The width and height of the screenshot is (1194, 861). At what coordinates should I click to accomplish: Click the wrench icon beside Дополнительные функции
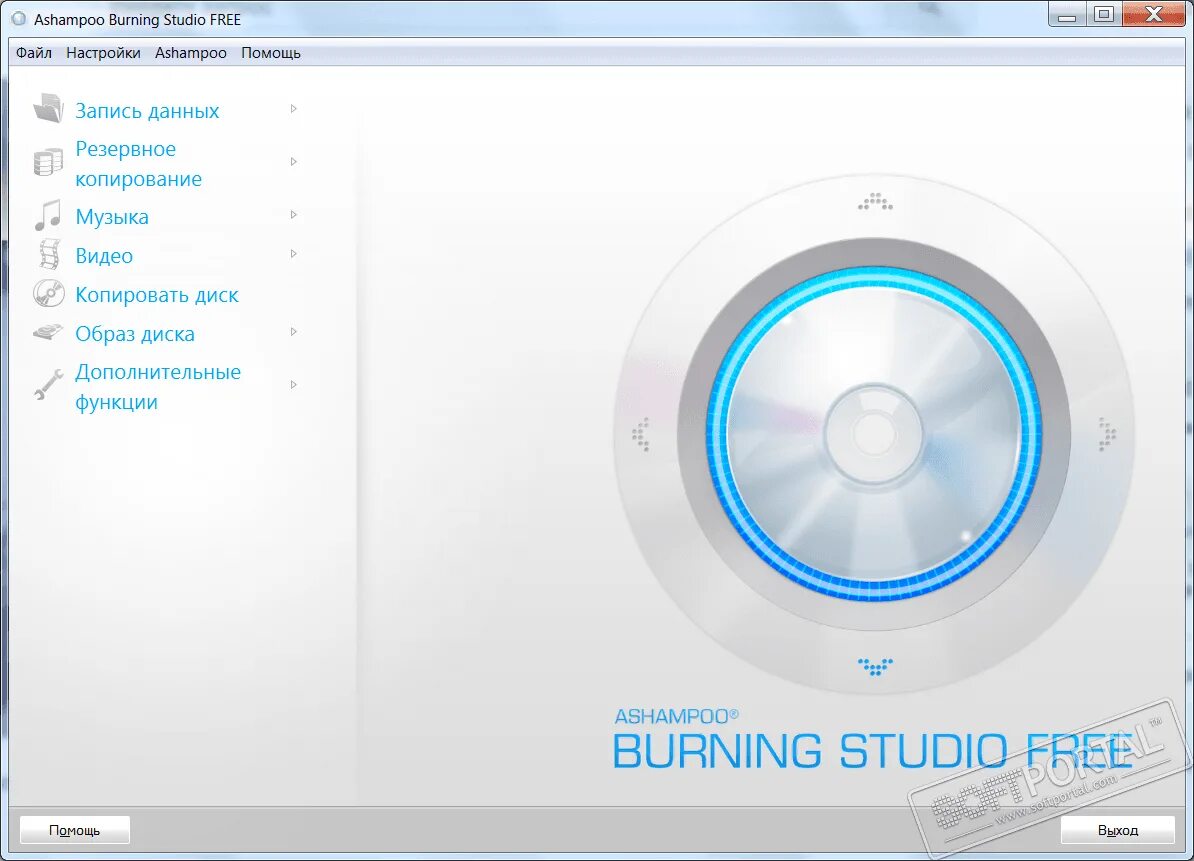coord(48,384)
